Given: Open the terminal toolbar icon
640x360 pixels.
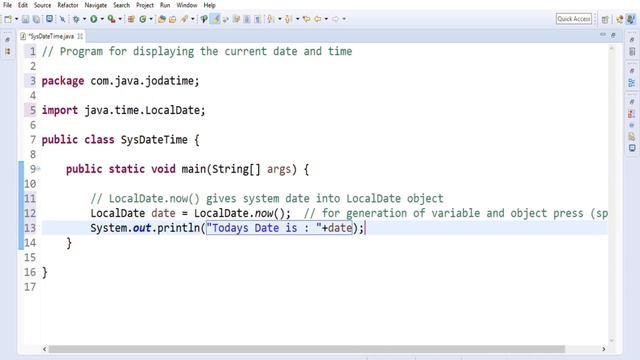Looking at the screenshot, I should point(49,19).
